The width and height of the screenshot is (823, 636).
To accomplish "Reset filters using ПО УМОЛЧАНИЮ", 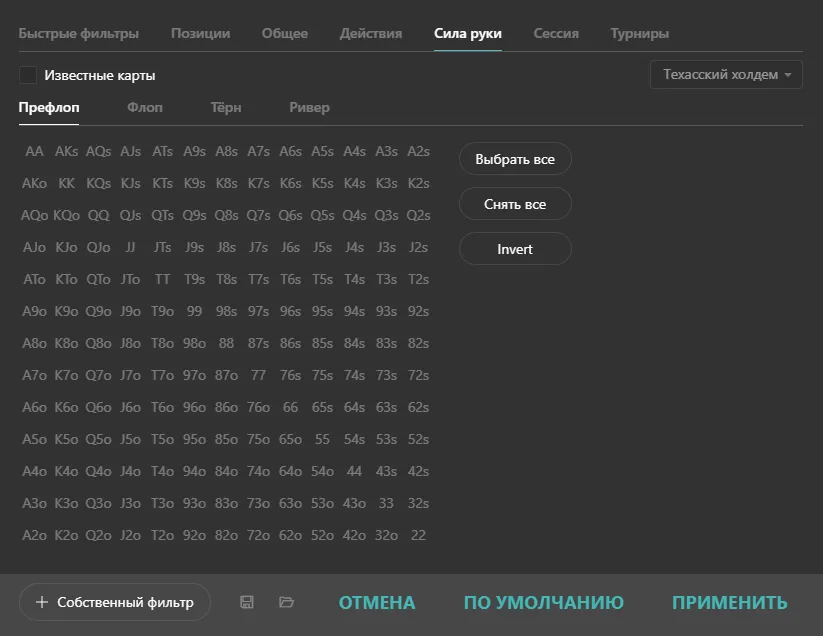I will click(543, 602).
